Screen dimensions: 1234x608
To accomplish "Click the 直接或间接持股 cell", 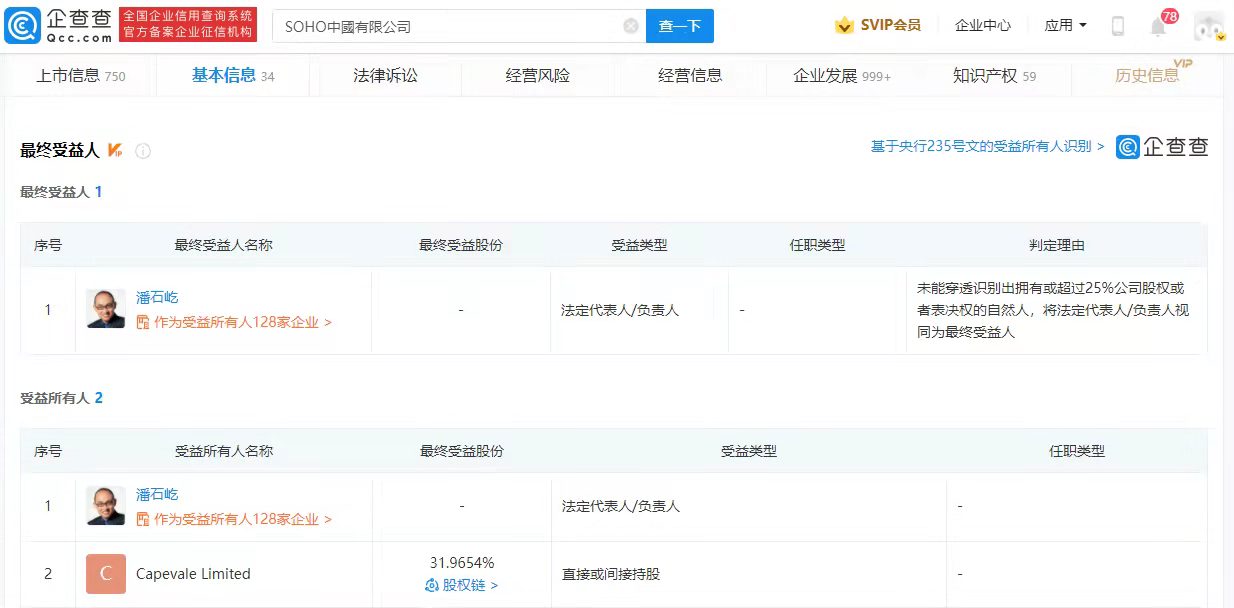I will coord(611,574).
